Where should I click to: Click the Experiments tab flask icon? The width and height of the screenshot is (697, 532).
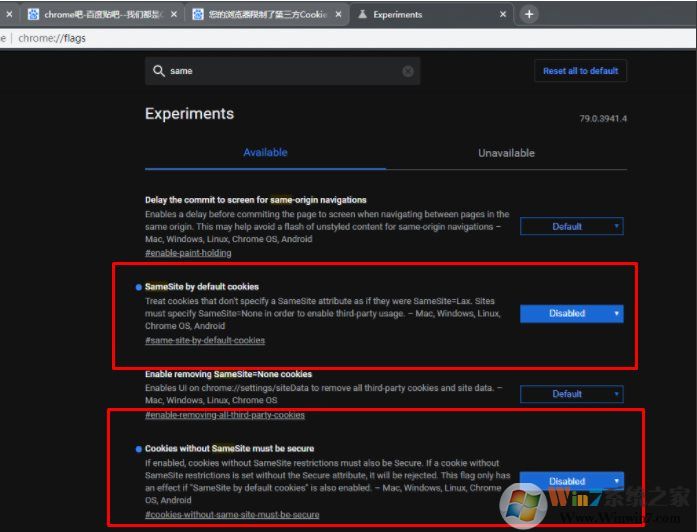click(361, 15)
